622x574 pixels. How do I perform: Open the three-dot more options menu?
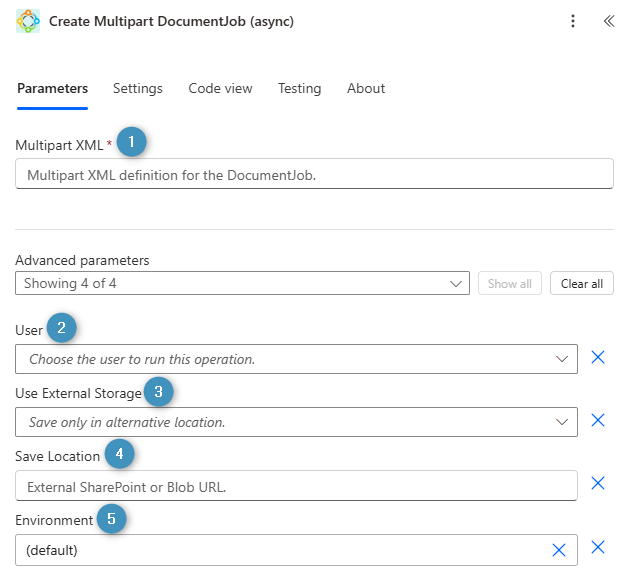click(x=573, y=21)
